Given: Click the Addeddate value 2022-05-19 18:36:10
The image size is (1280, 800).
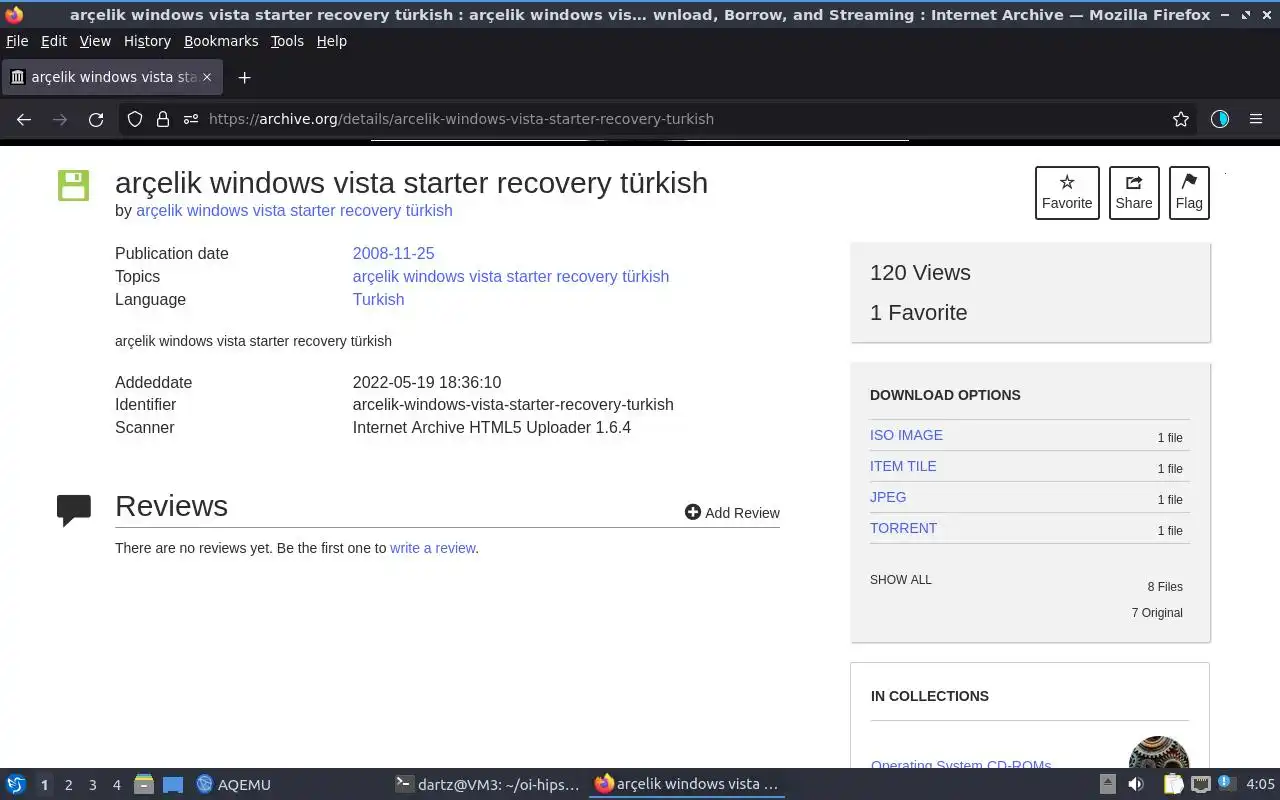Looking at the screenshot, I should point(427,382).
